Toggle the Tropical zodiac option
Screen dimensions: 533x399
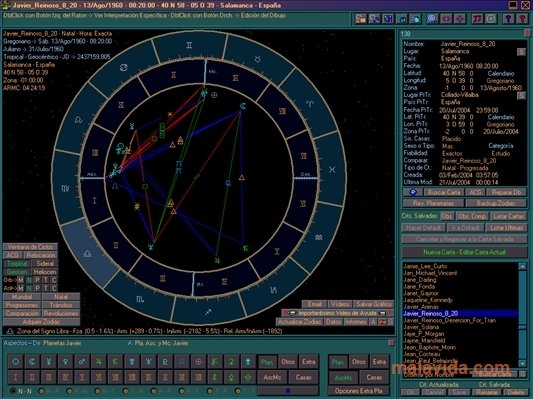click(x=17, y=263)
